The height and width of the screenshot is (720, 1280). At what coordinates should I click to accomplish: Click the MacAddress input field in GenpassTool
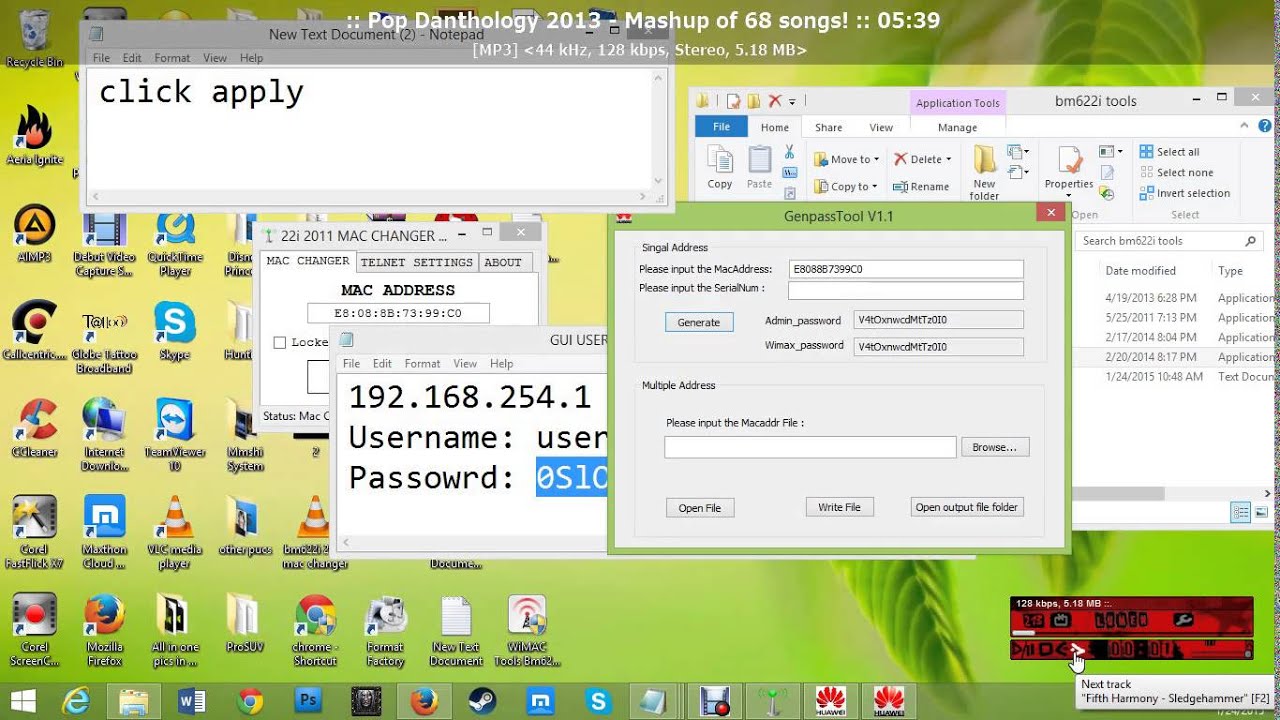(x=906, y=269)
